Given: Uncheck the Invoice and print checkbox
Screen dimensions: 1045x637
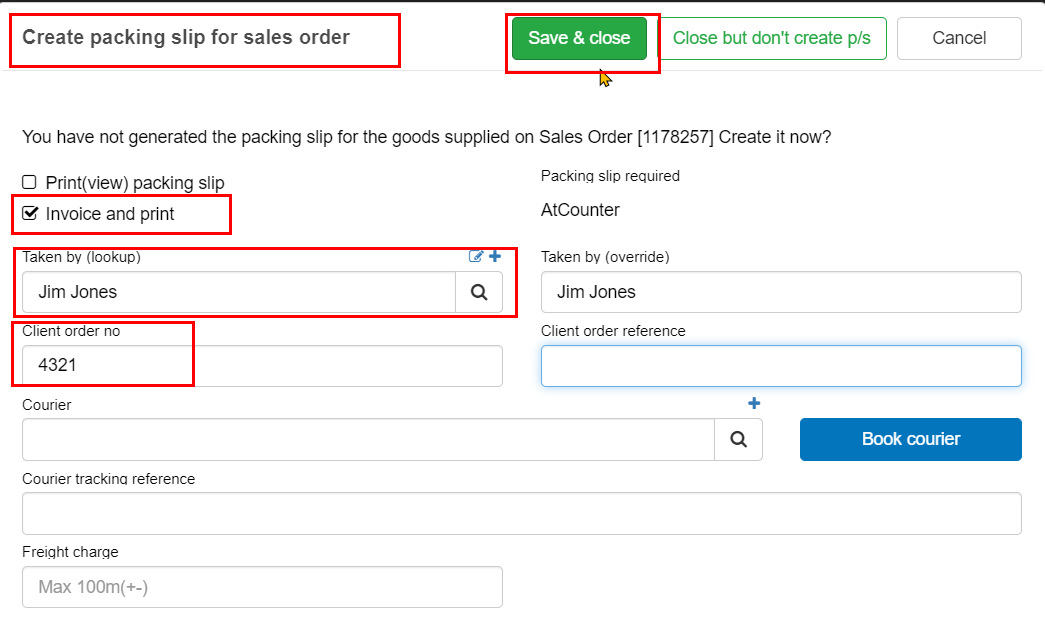Looking at the screenshot, I should pyautogui.click(x=30, y=213).
